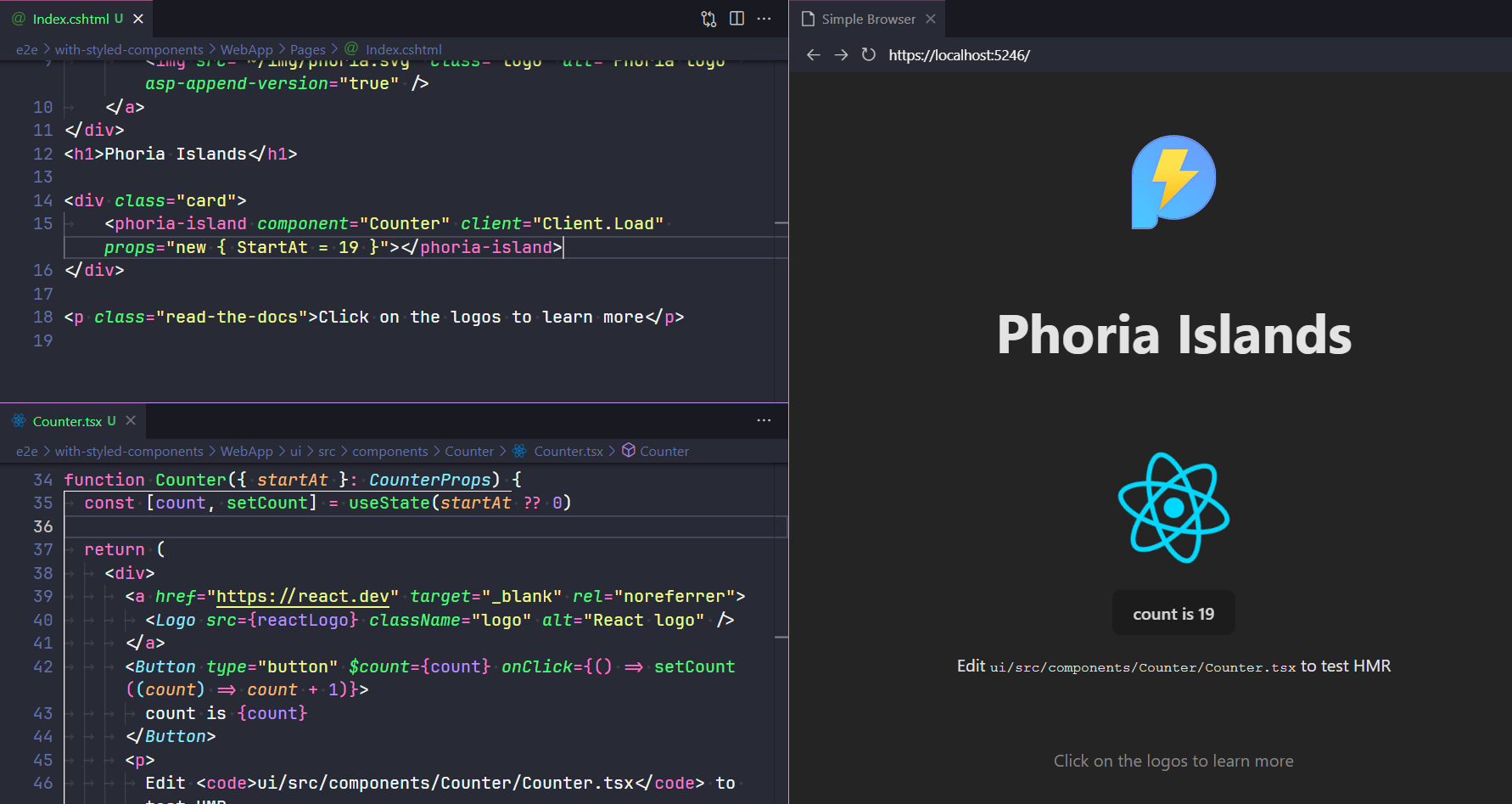Open 'Index.cshtml' breadcrumb item
1512x804 pixels.
pos(404,49)
